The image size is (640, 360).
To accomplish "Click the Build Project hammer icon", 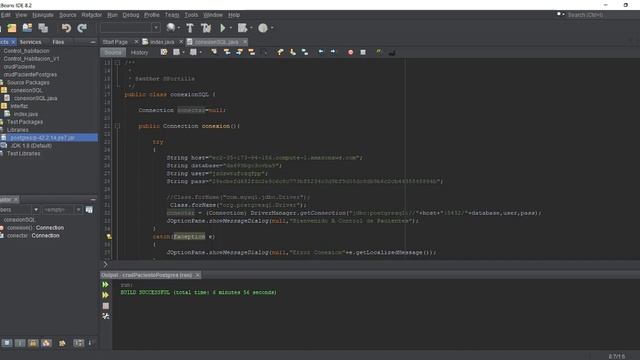I will click(x=190, y=28).
